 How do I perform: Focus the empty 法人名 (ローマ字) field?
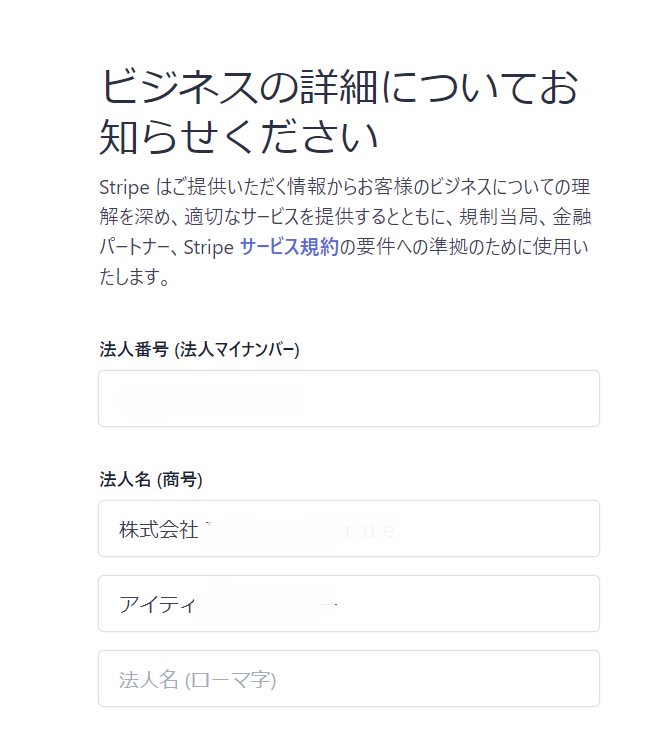pyautogui.click(x=348, y=680)
